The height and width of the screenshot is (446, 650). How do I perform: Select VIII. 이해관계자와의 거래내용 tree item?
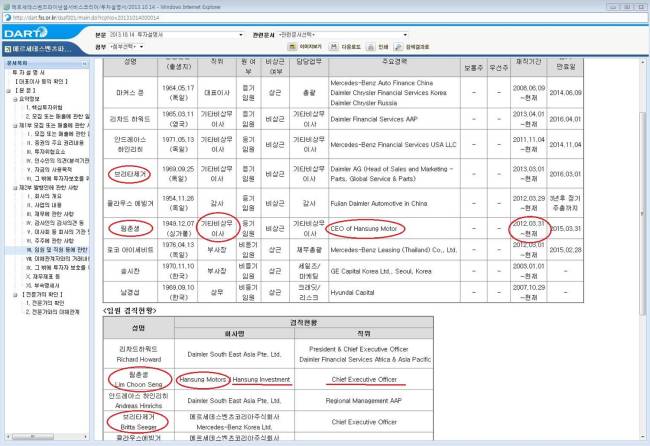57,259
